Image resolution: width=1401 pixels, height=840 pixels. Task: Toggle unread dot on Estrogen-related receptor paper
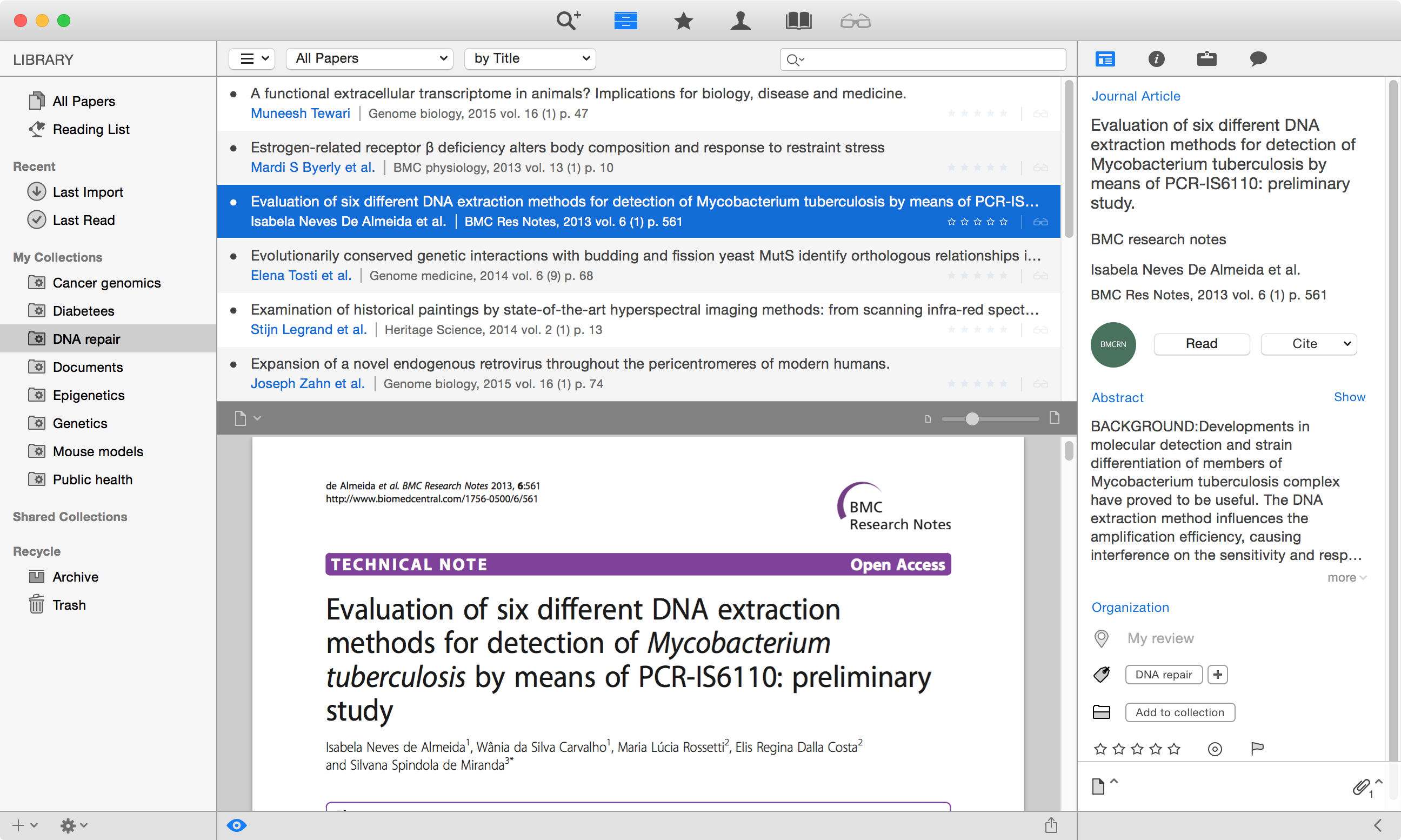click(233, 148)
